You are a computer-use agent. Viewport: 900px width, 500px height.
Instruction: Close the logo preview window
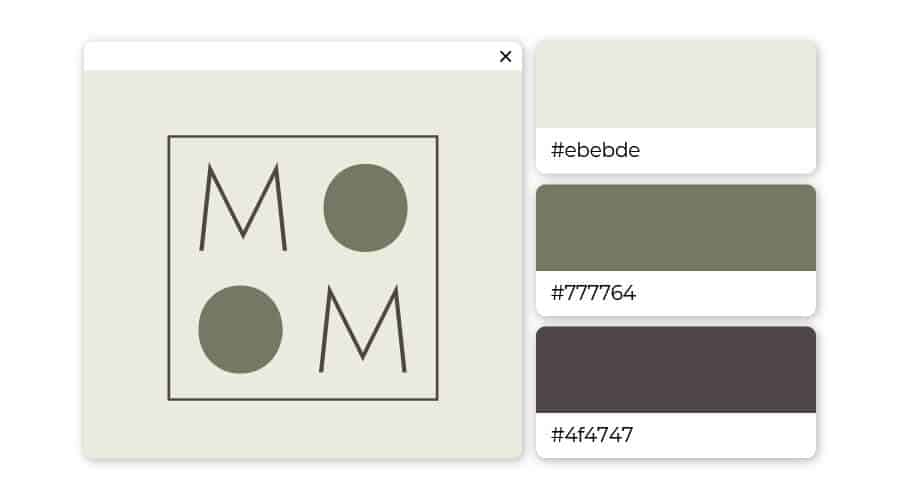505,57
